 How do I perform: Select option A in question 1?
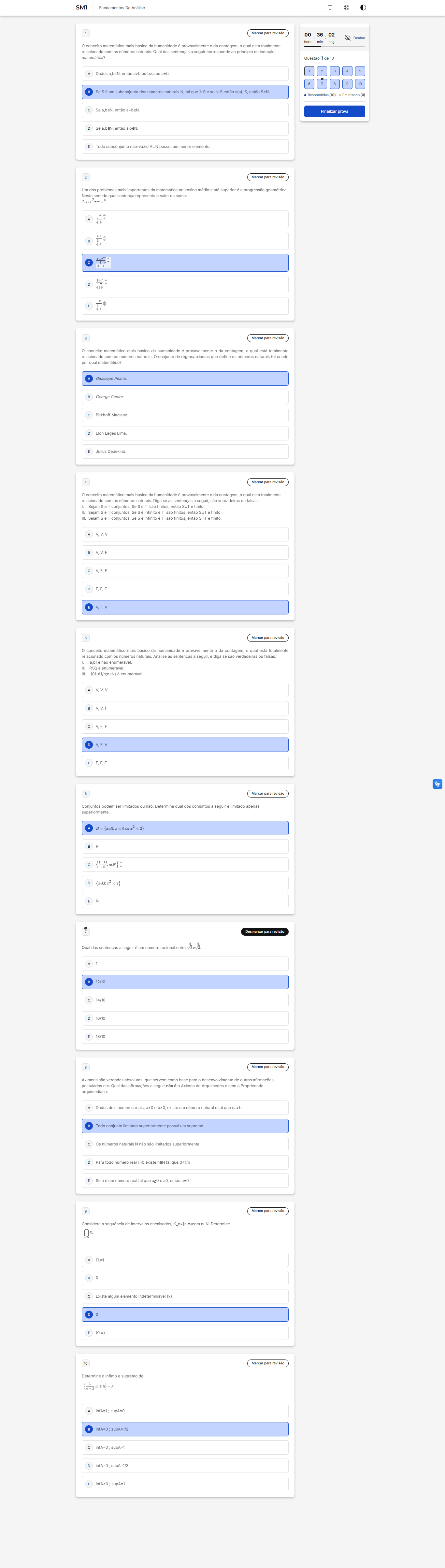[185, 74]
